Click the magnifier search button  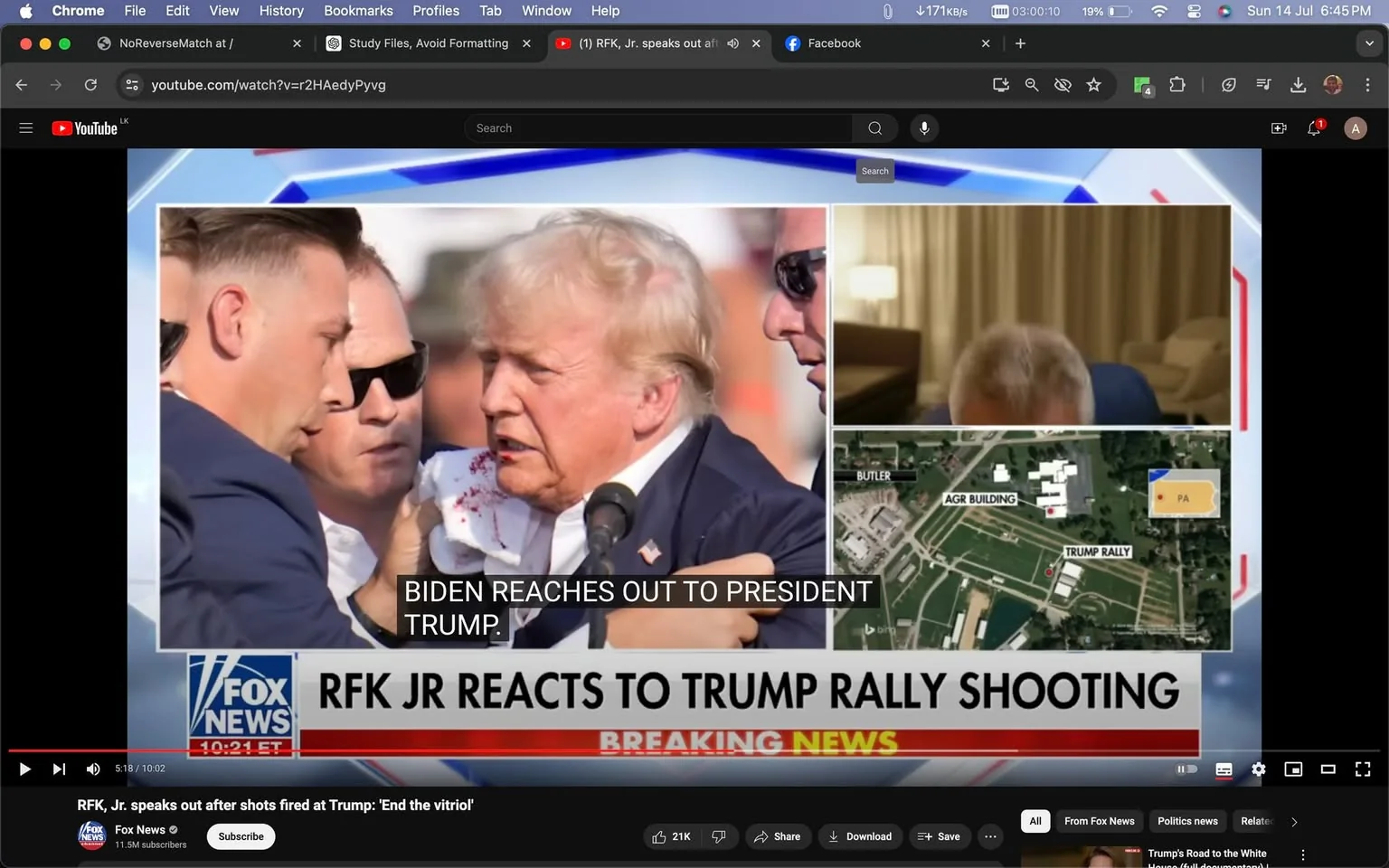coord(875,128)
